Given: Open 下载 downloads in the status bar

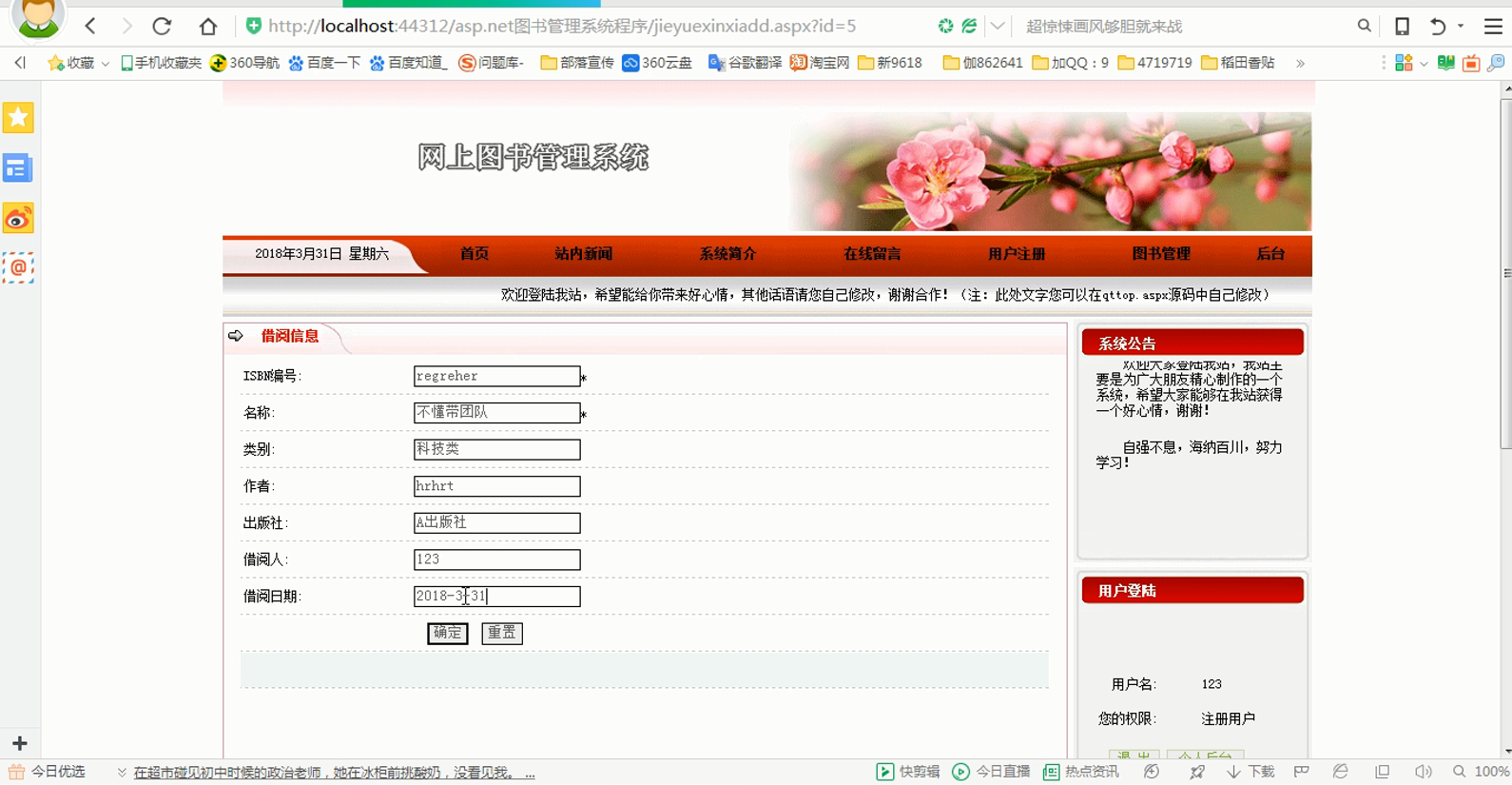Looking at the screenshot, I should [x=1250, y=772].
